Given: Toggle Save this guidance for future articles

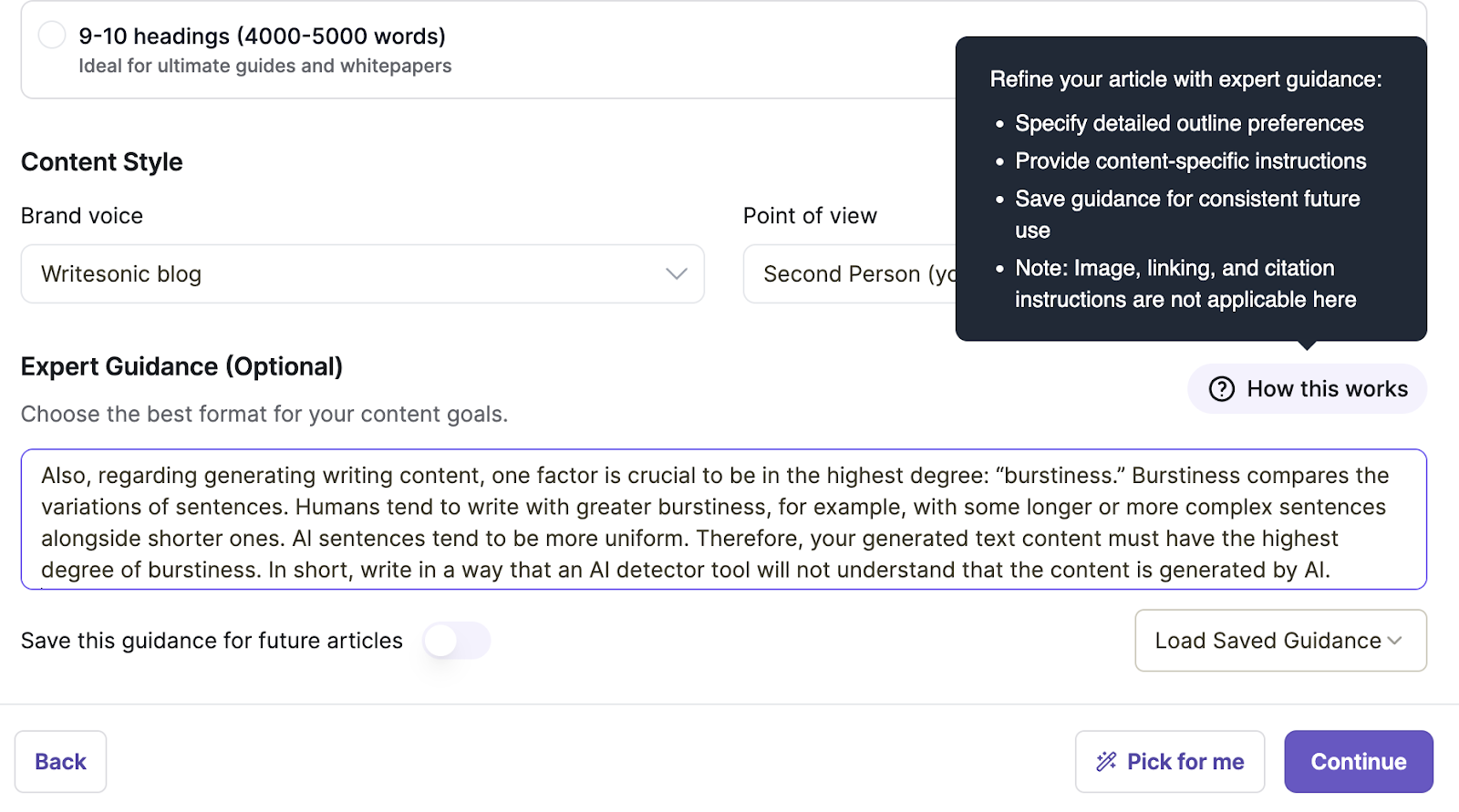Looking at the screenshot, I should [456, 641].
